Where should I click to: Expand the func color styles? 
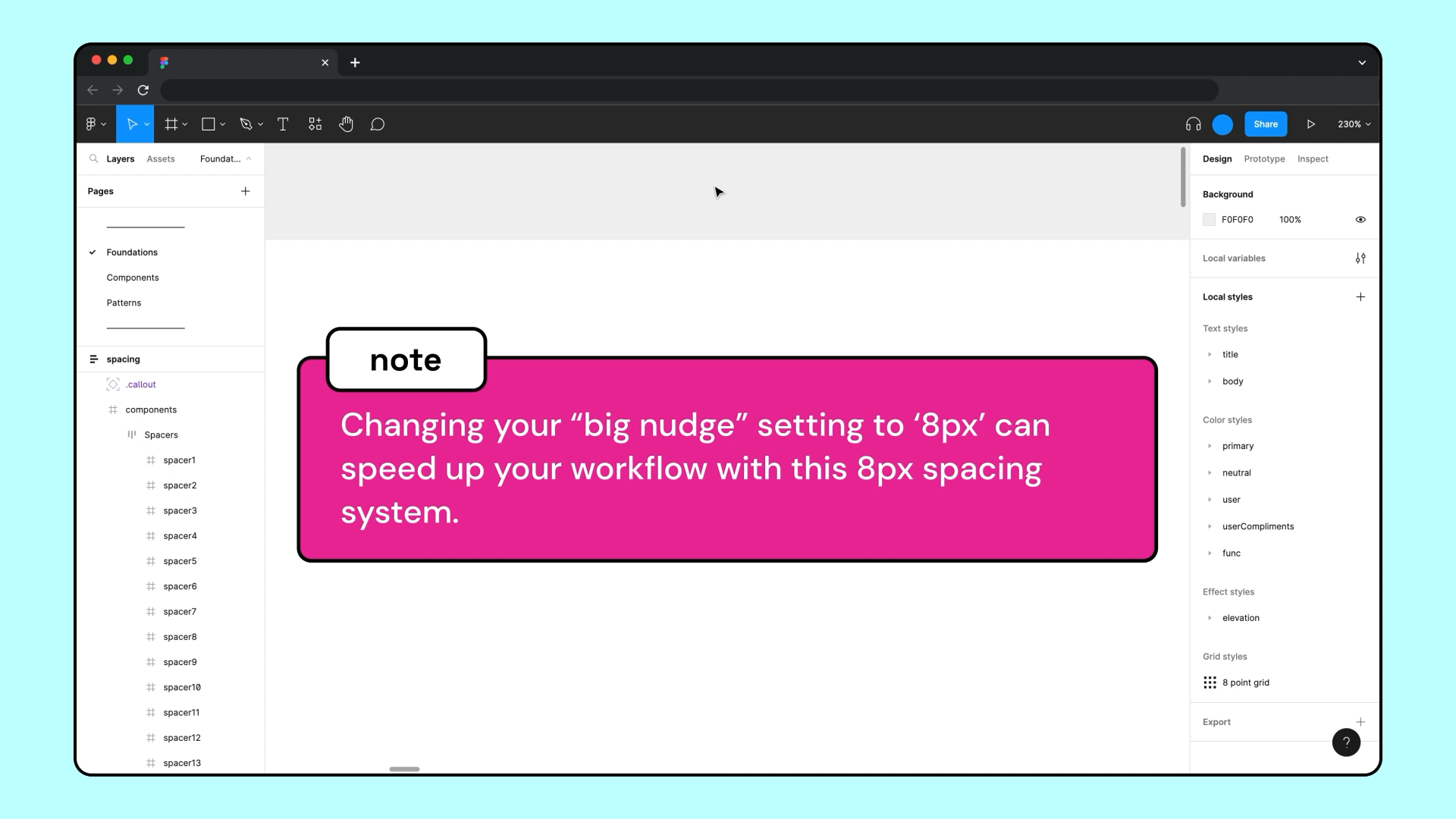1210,554
